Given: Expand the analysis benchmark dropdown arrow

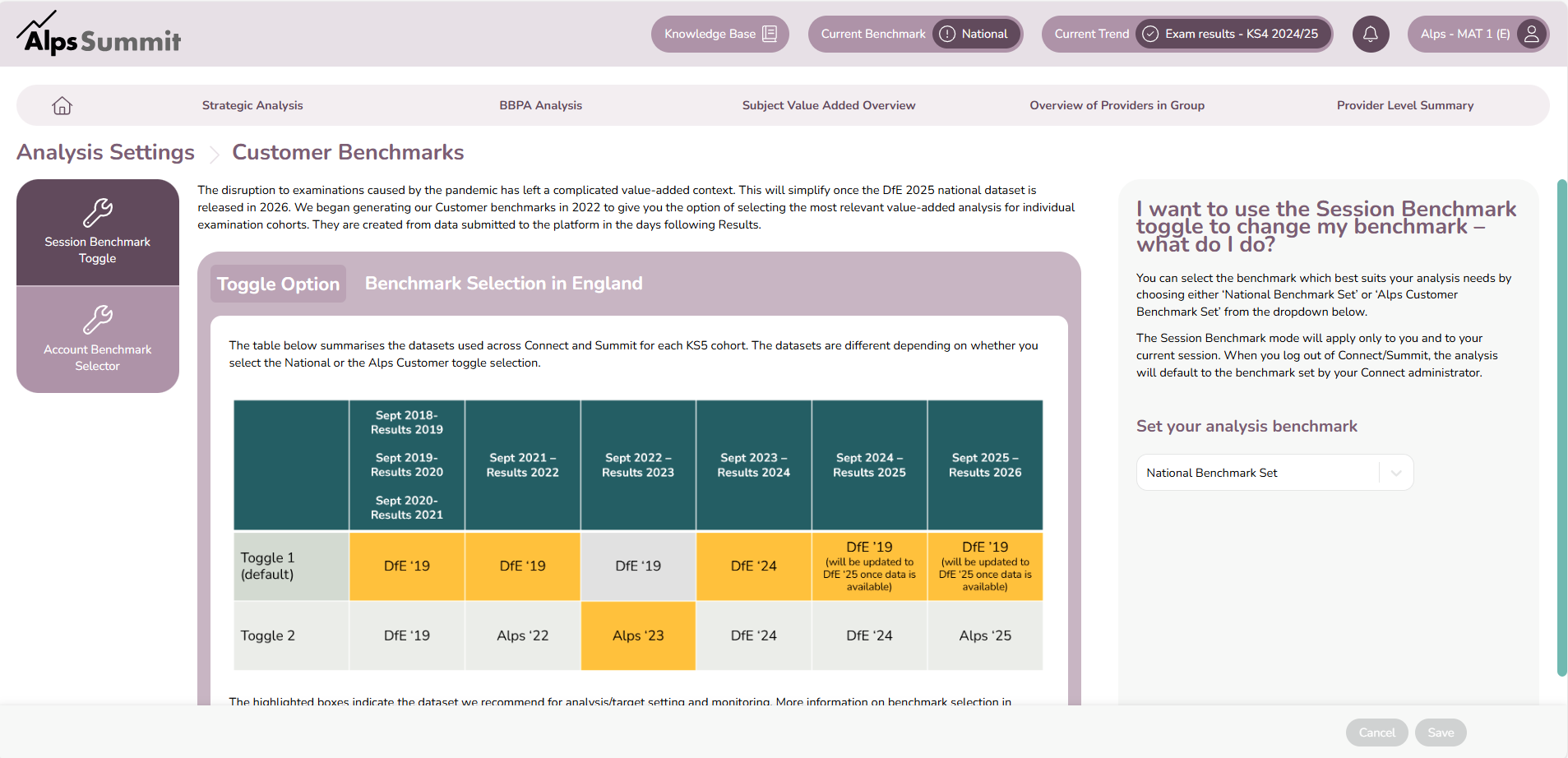Looking at the screenshot, I should click(1396, 473).
